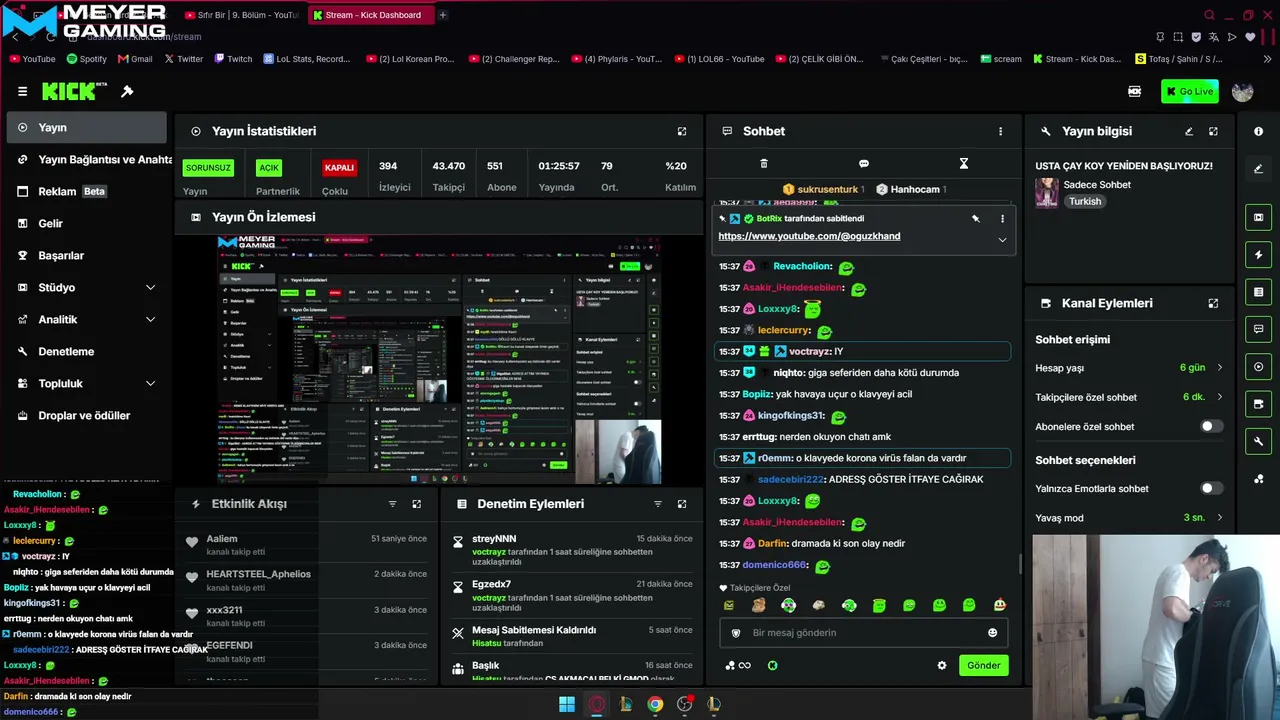
Task: Click the green K icon below chat input
Action: click(772, 665)
